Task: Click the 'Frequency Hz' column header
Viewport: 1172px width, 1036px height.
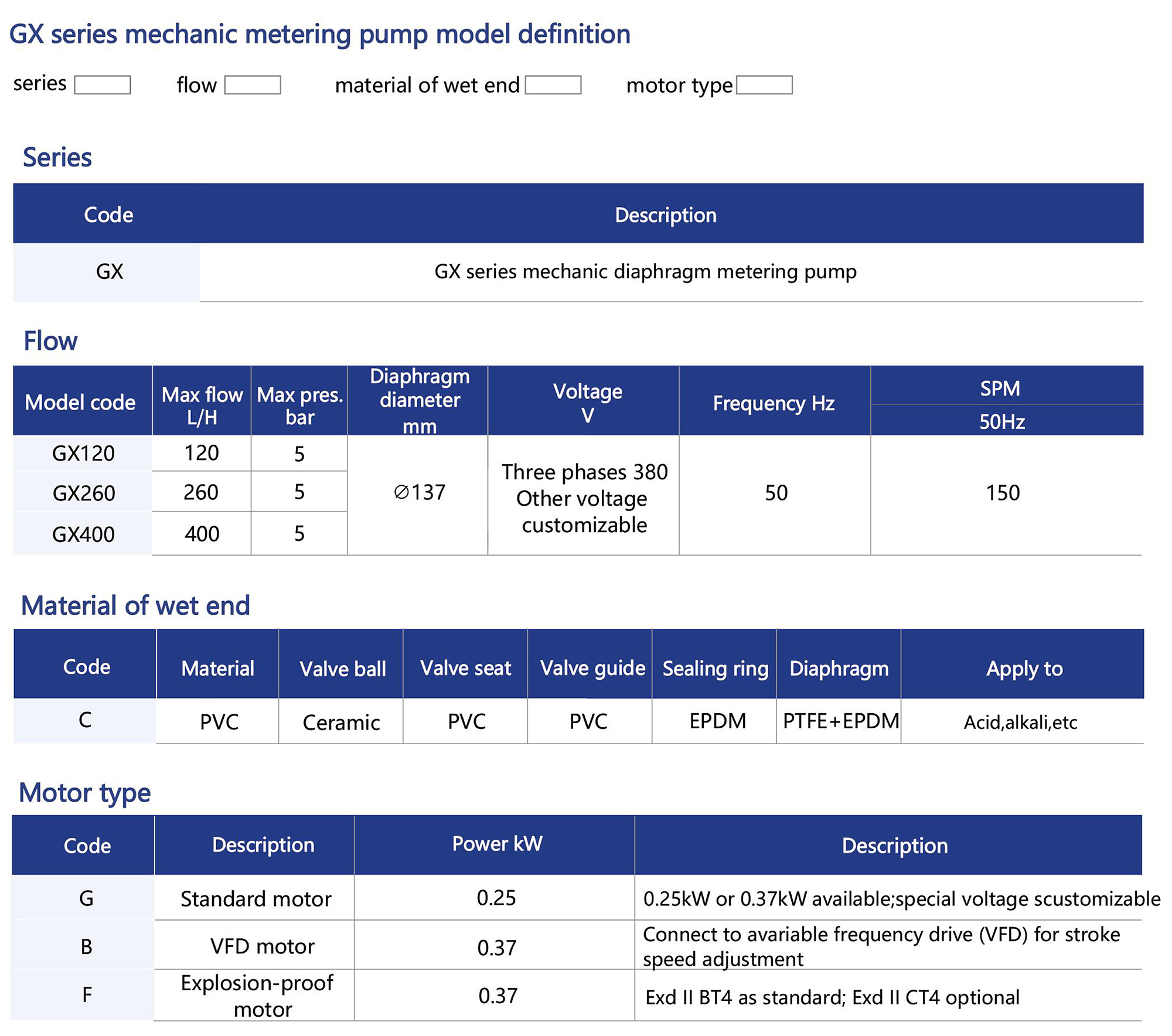Action: [774, 403]
